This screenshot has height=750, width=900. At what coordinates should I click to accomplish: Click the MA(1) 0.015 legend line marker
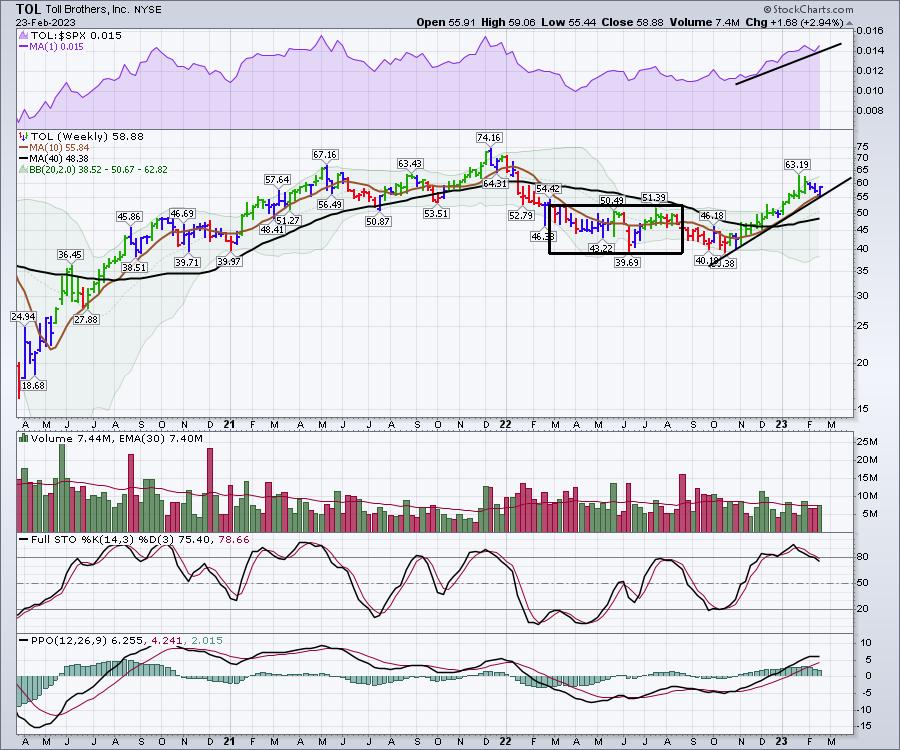[22, 47]
